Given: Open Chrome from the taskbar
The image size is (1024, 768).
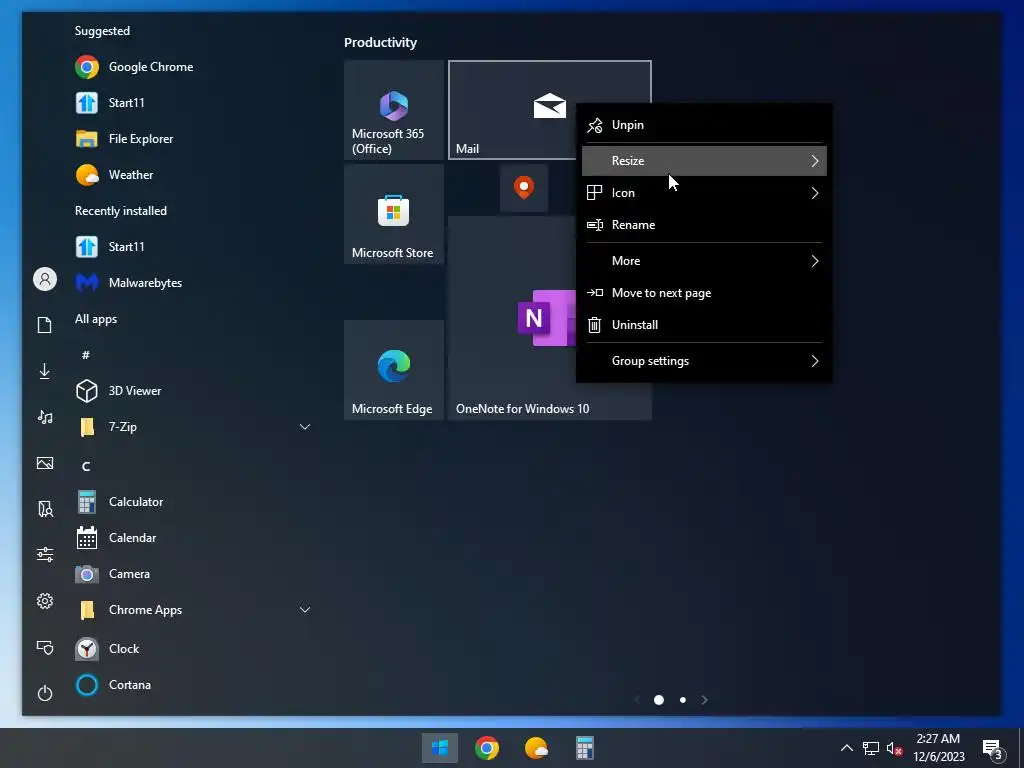Looking at the screenshot, I should 487,748.
